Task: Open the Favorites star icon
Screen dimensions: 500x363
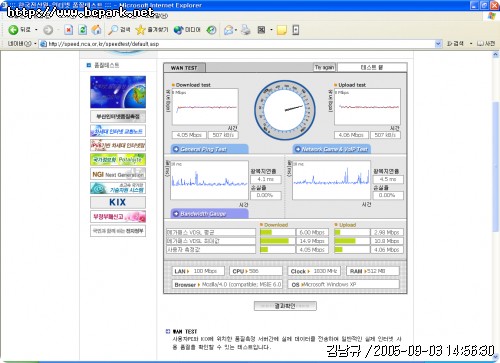Action: pyautogui.click(x=140, y=30)
